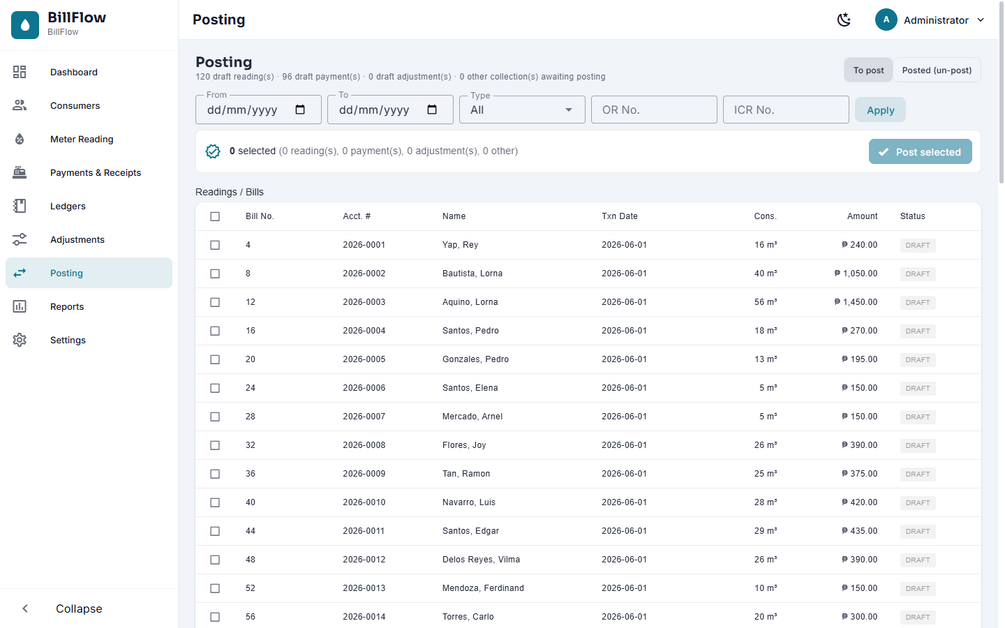
Task: Click the Acct. # column header
Action: pos(356,217)
